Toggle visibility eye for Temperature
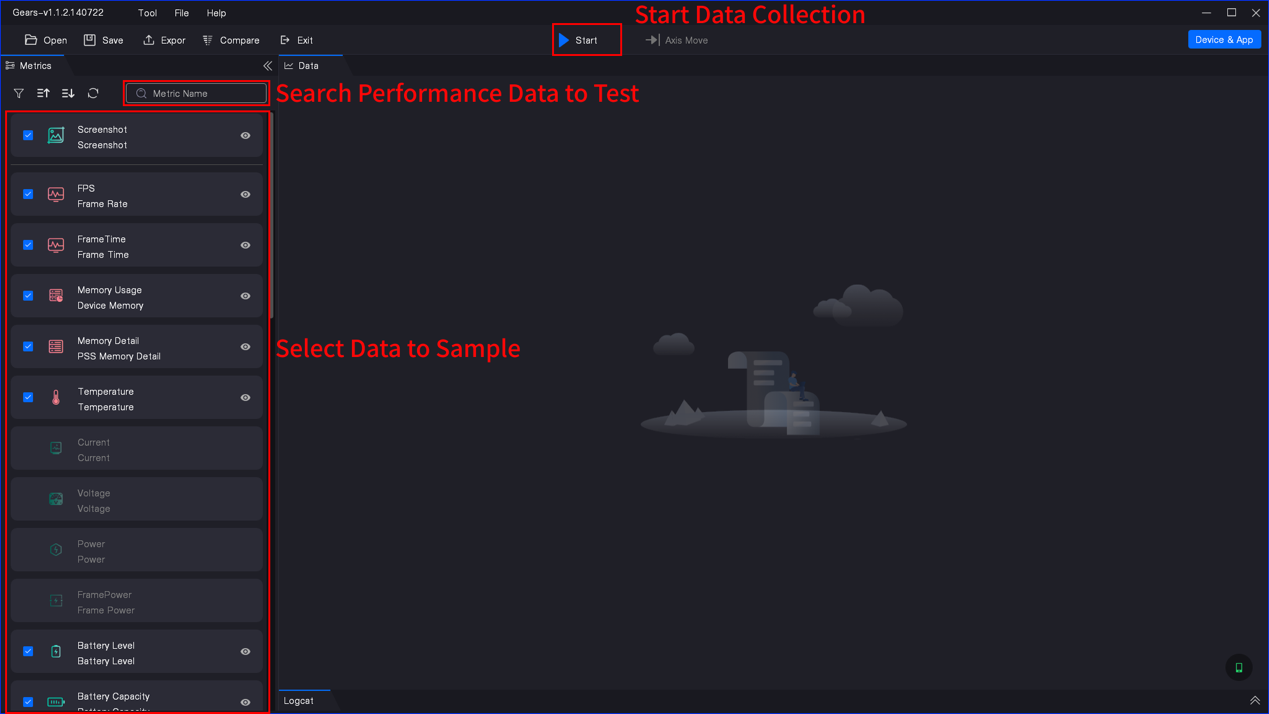The image size is (1269, 714). click(x=245, y=398)
